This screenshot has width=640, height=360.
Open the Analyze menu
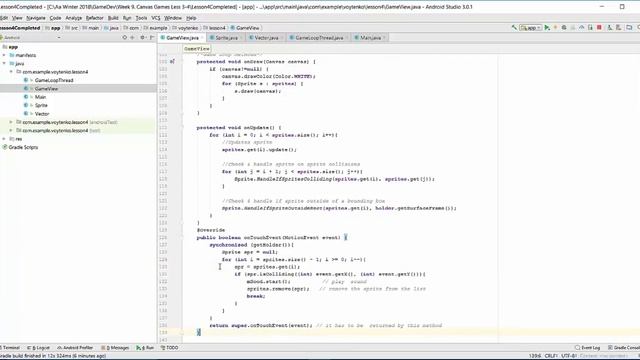(x=73, y=18)
